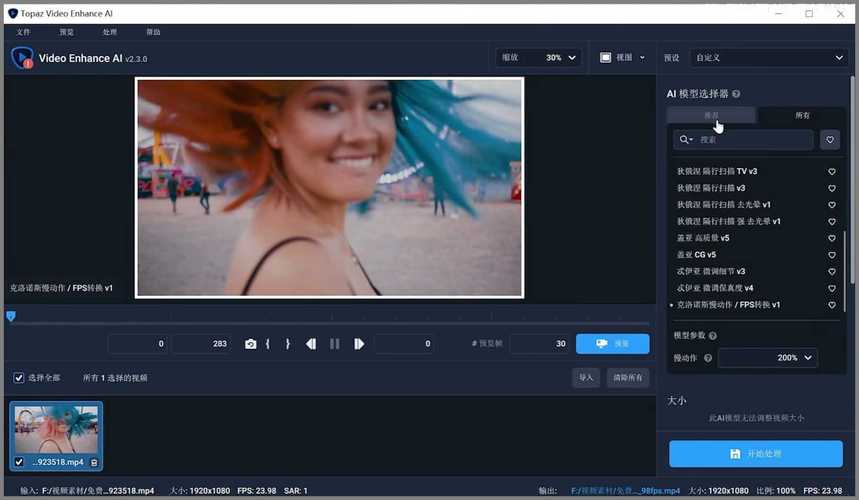
Task: Click the favorites heart filter beside search
Action: click(x=829, y=140)
